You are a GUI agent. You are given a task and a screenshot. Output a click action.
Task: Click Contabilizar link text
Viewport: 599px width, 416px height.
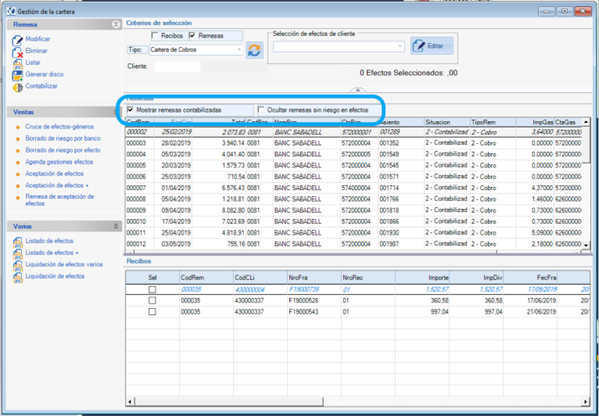pyautogui.click(x=42, y=86)
